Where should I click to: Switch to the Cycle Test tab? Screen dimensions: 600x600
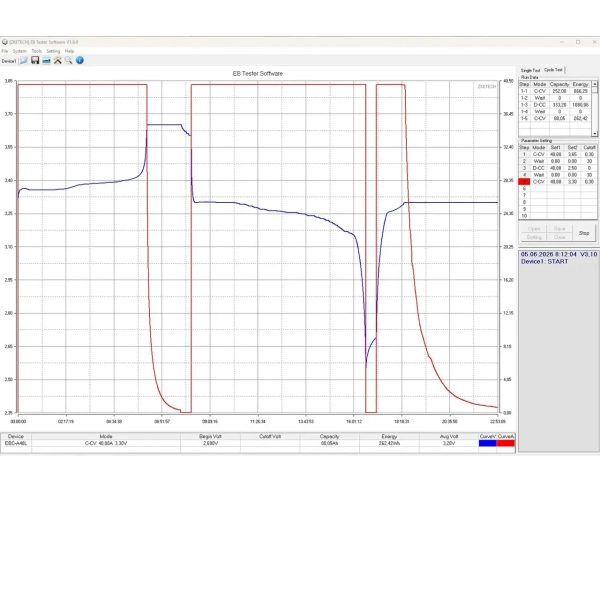click(553, 70)
